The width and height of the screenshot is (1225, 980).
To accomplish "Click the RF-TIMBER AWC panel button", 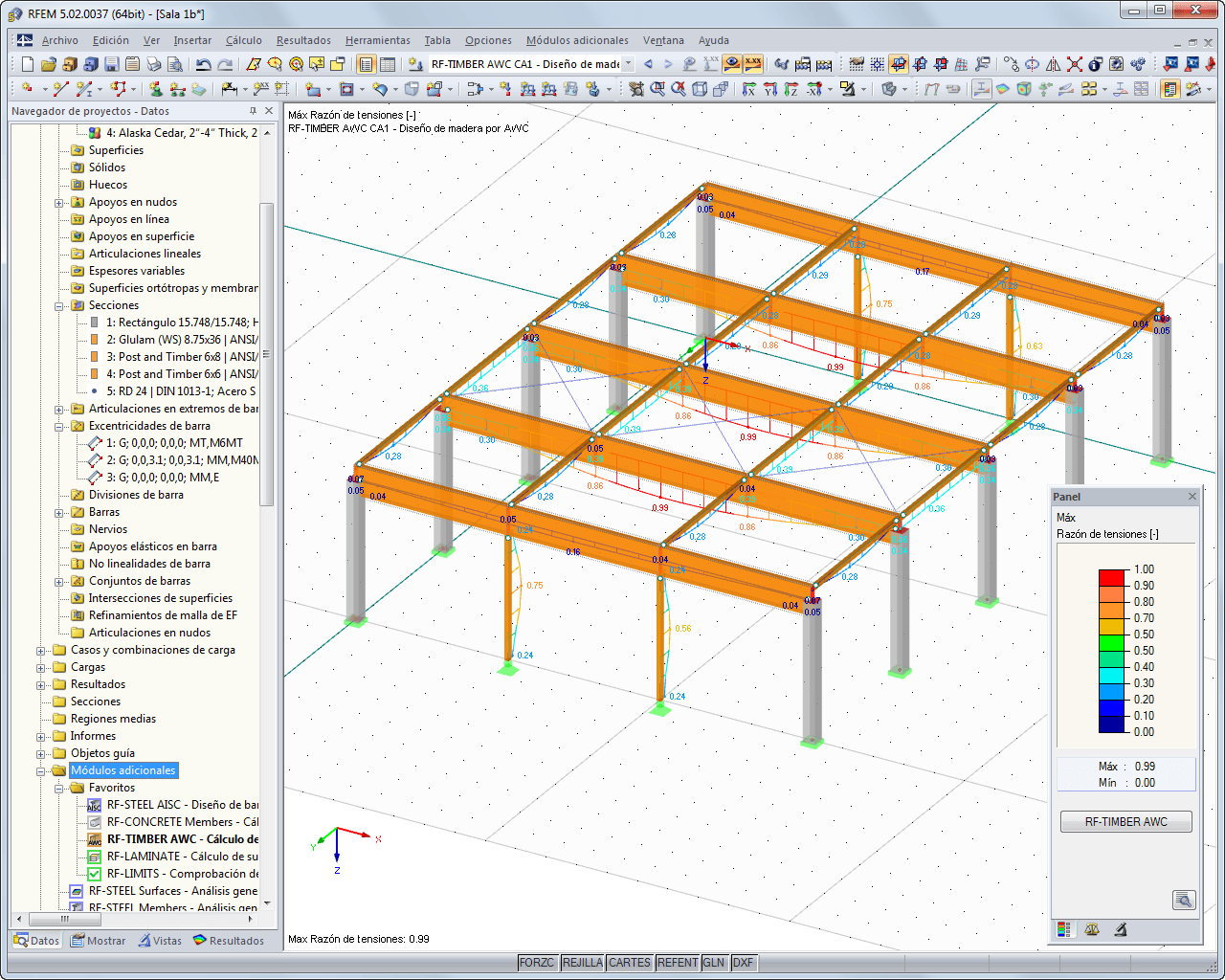I will tap(1125, 822).
